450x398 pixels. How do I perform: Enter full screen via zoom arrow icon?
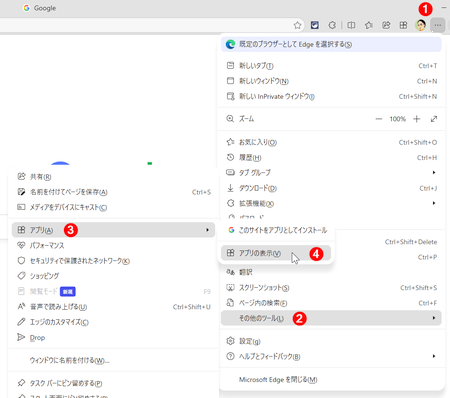click(434, 119)
